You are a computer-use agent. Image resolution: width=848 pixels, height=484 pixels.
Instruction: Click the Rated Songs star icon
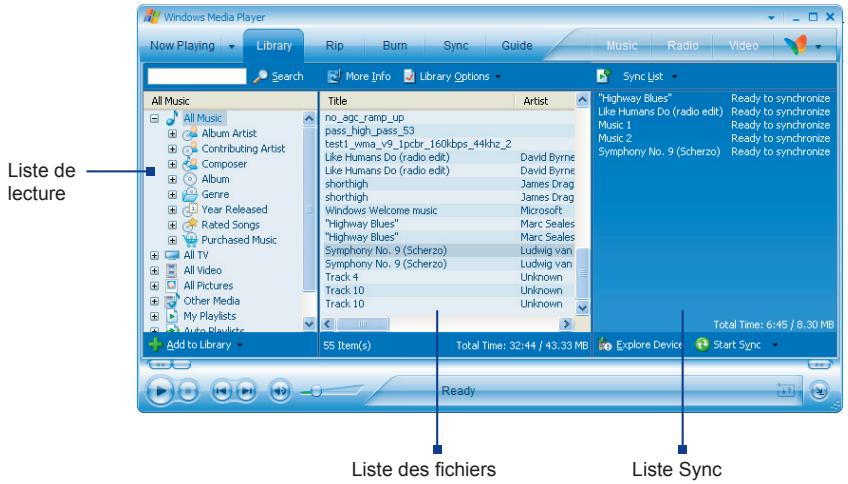coord(190,224)
